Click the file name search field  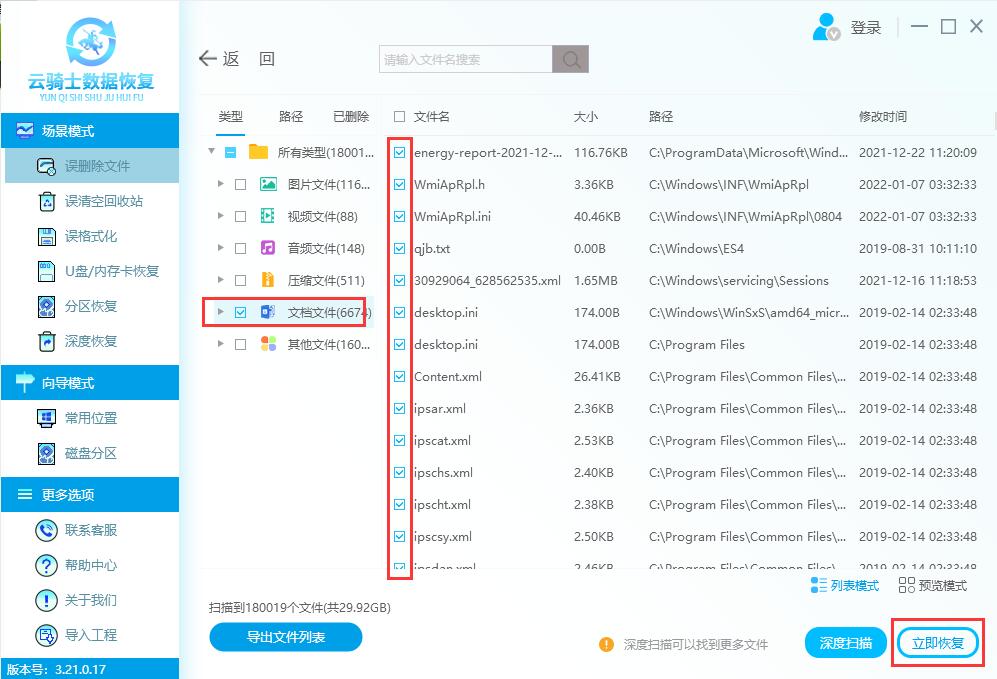tap(465, 59)
